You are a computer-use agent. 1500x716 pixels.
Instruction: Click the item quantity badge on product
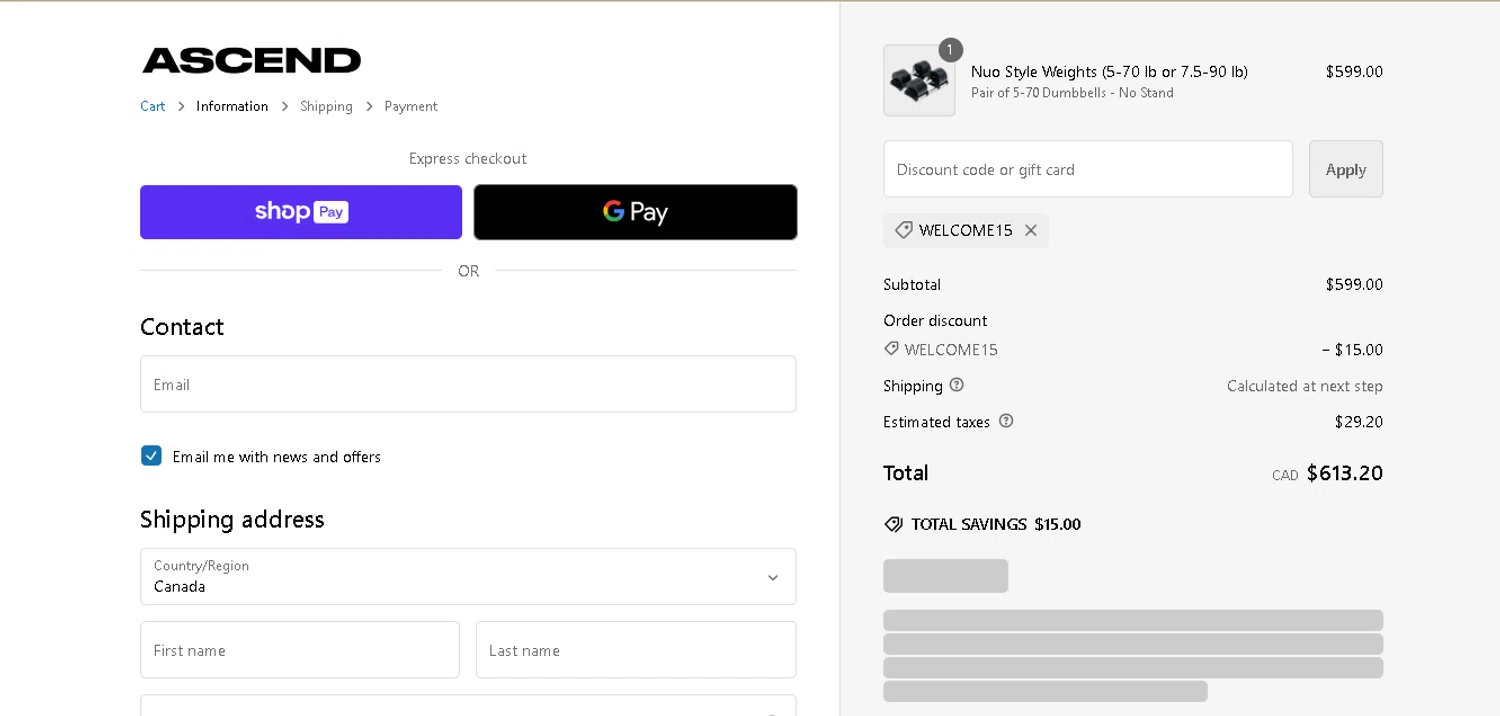click(x=950, y=50)
